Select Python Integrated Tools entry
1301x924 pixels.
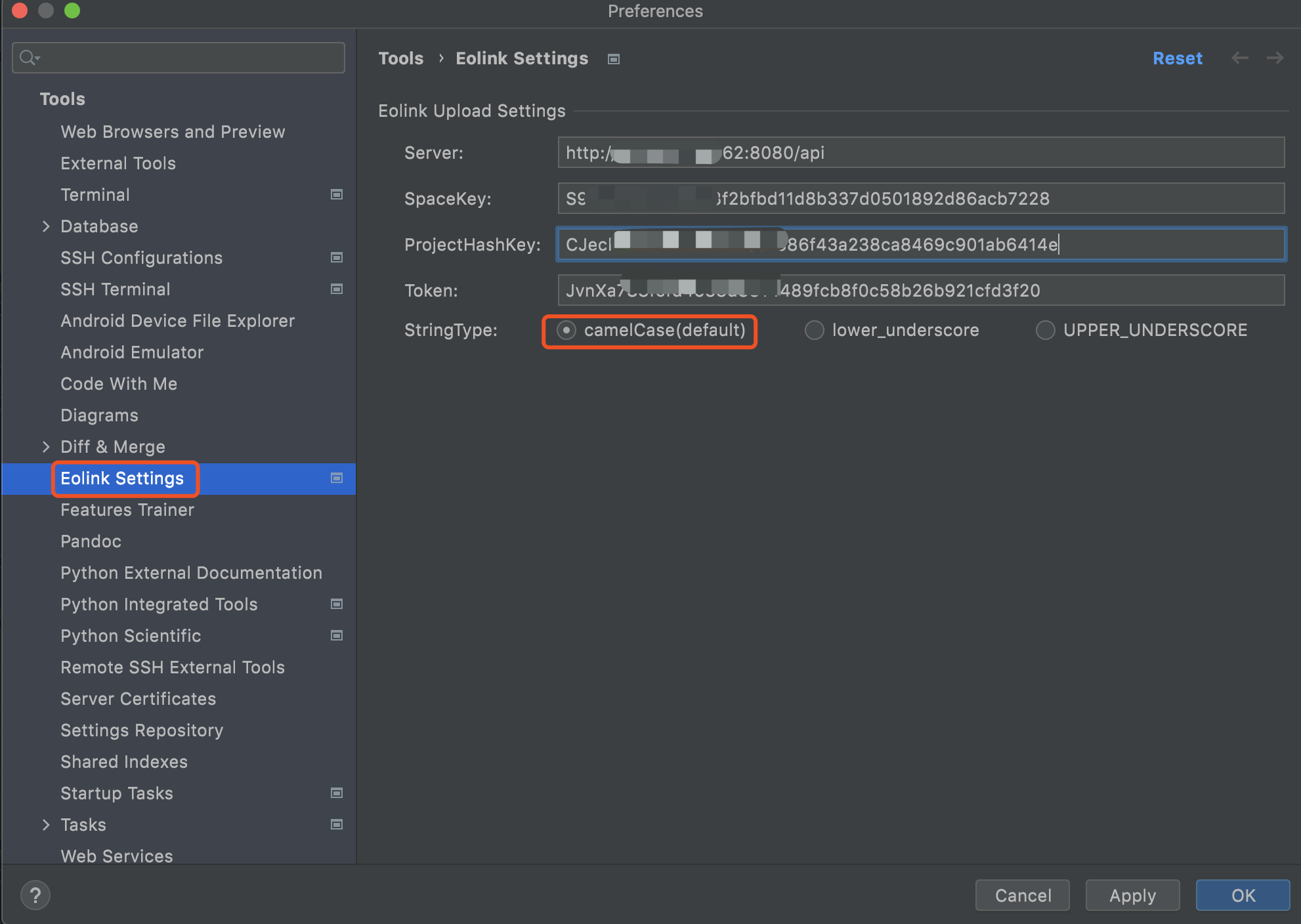(x=159, y=604)
